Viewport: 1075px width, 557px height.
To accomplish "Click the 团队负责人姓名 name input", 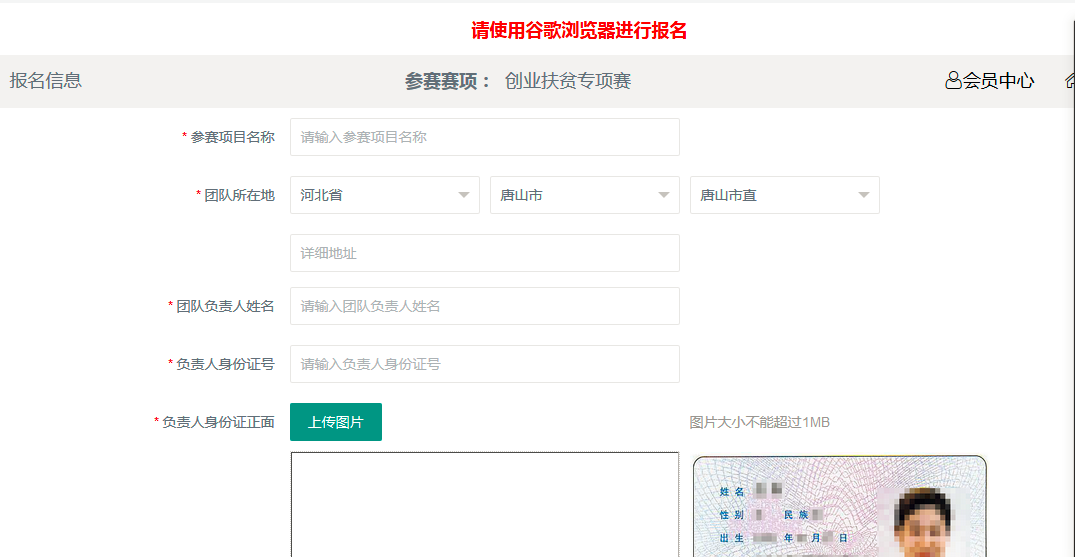I will pyautogui.click(x=484, y=306).
